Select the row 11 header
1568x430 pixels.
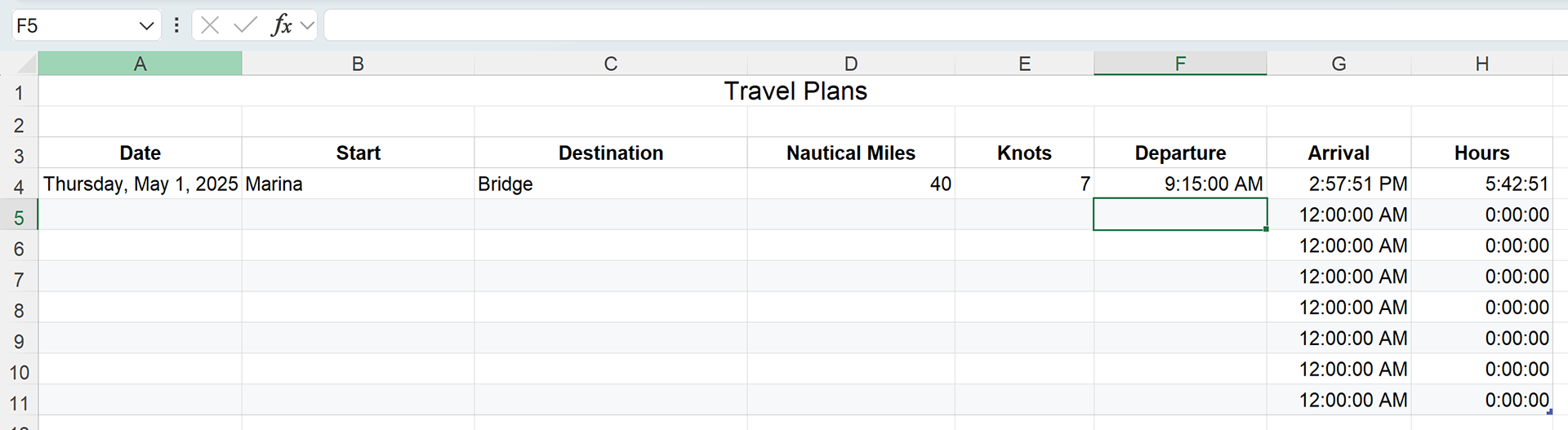coord(19,403)
